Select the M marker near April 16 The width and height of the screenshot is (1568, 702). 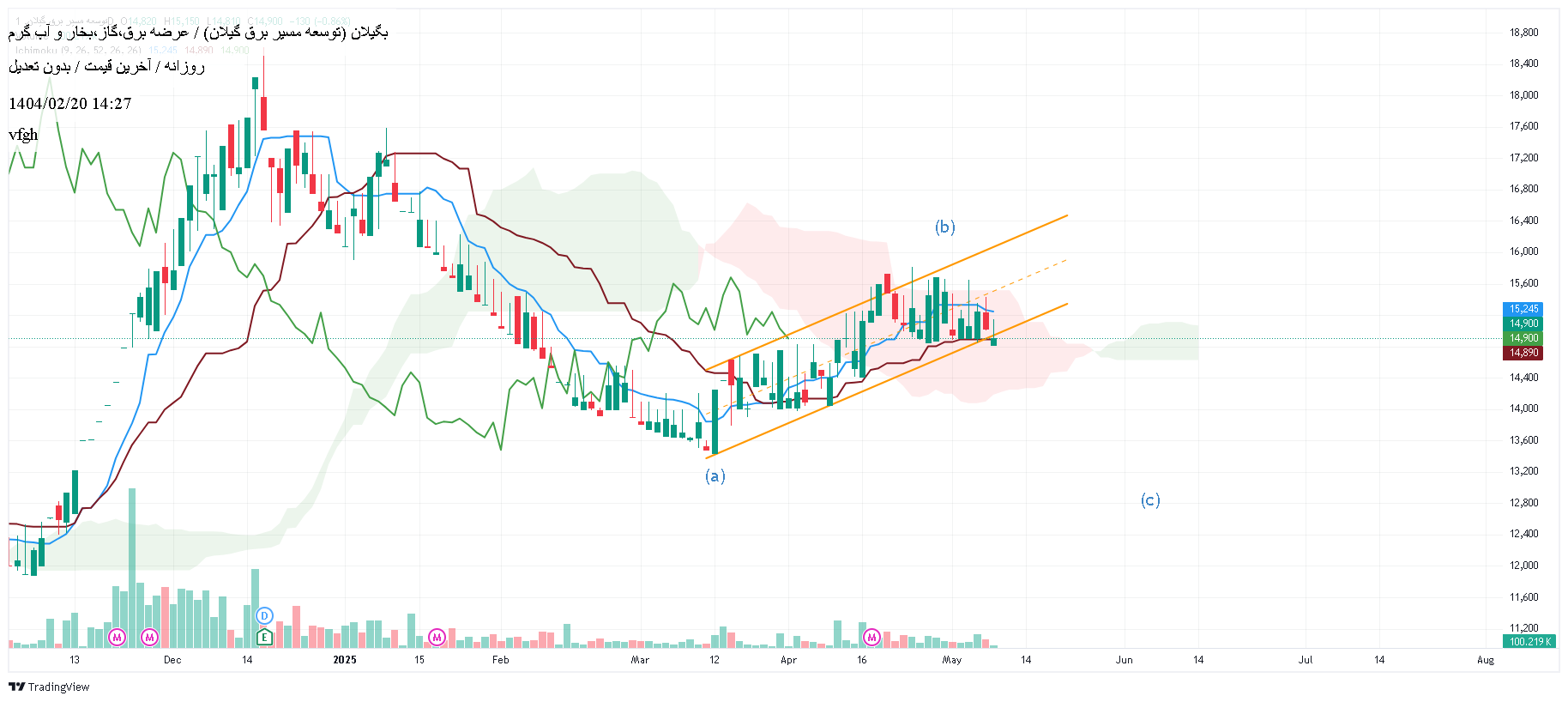pyautogui.click(x=872, y=637)
